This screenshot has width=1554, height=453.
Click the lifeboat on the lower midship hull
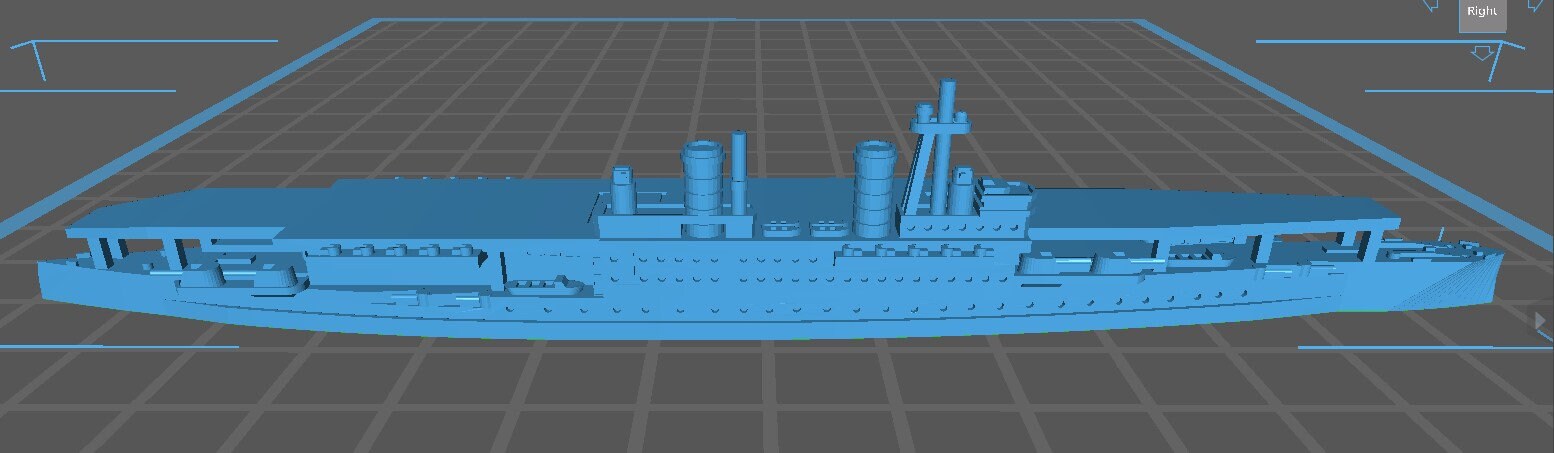point(545,287)
